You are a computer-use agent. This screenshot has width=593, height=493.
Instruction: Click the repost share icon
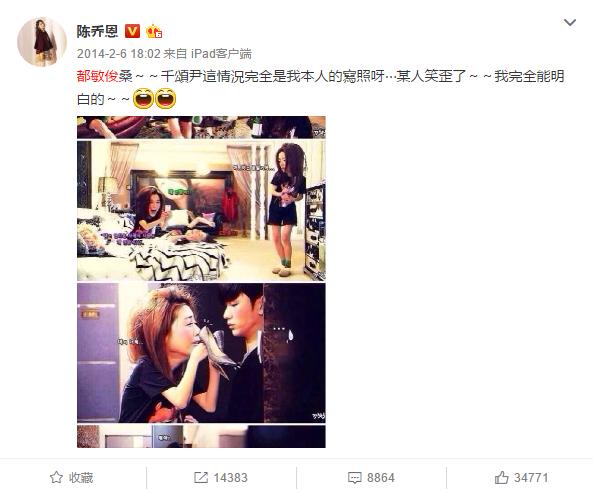(x=201, y=477)
